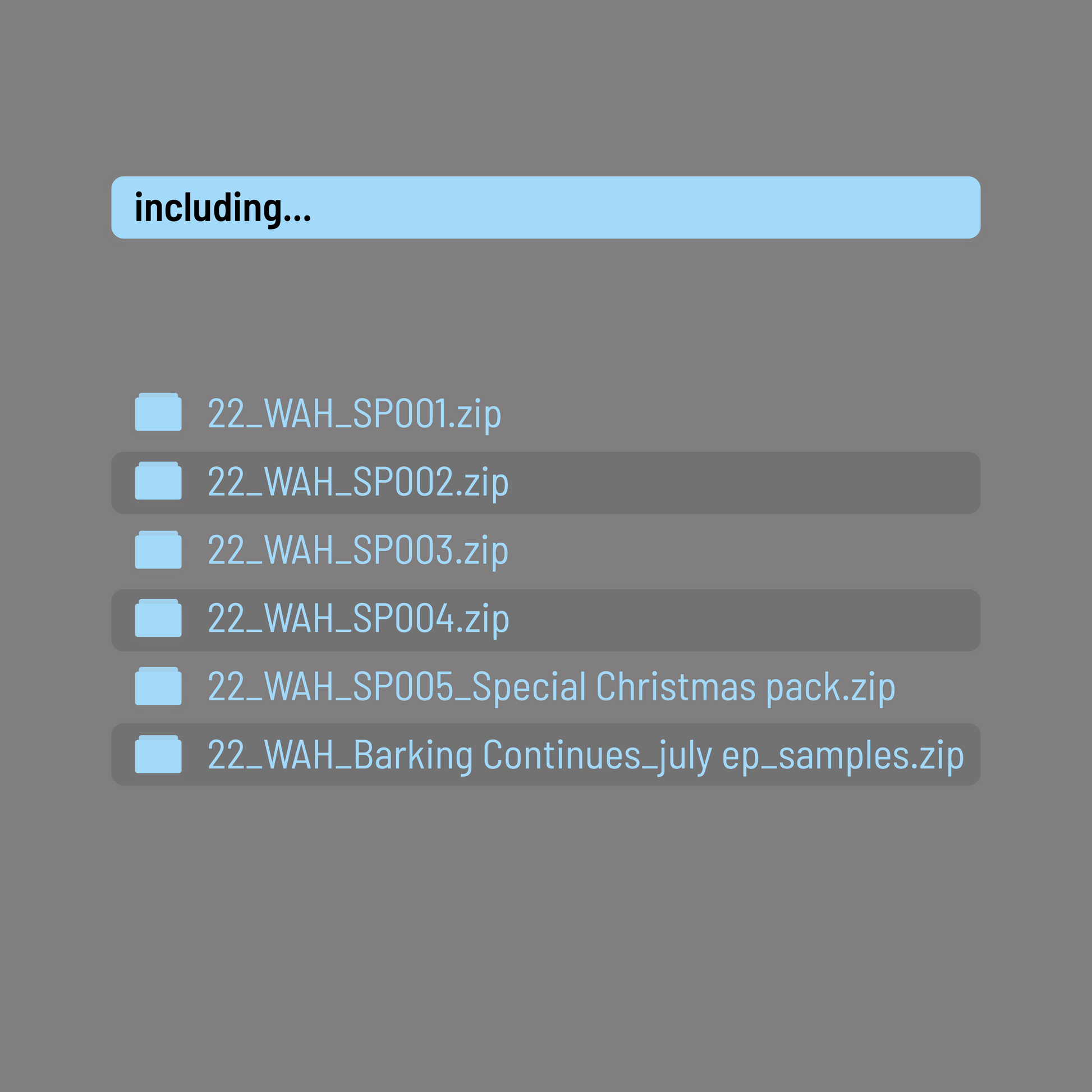Select the folder icon for 22_WAH_SP002.zip
The width and height of the screenshot is (1092, 1092).
tap(158, 481)
